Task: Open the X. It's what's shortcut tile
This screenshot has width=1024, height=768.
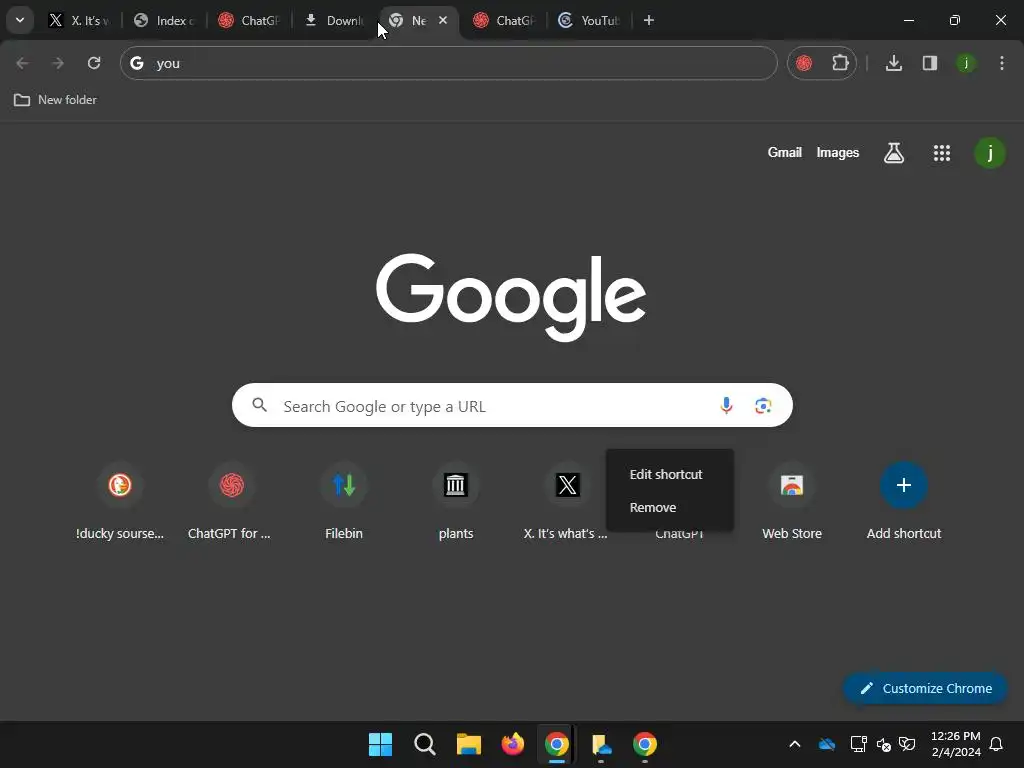Action: pyautogui.click(x=566, y=502)
